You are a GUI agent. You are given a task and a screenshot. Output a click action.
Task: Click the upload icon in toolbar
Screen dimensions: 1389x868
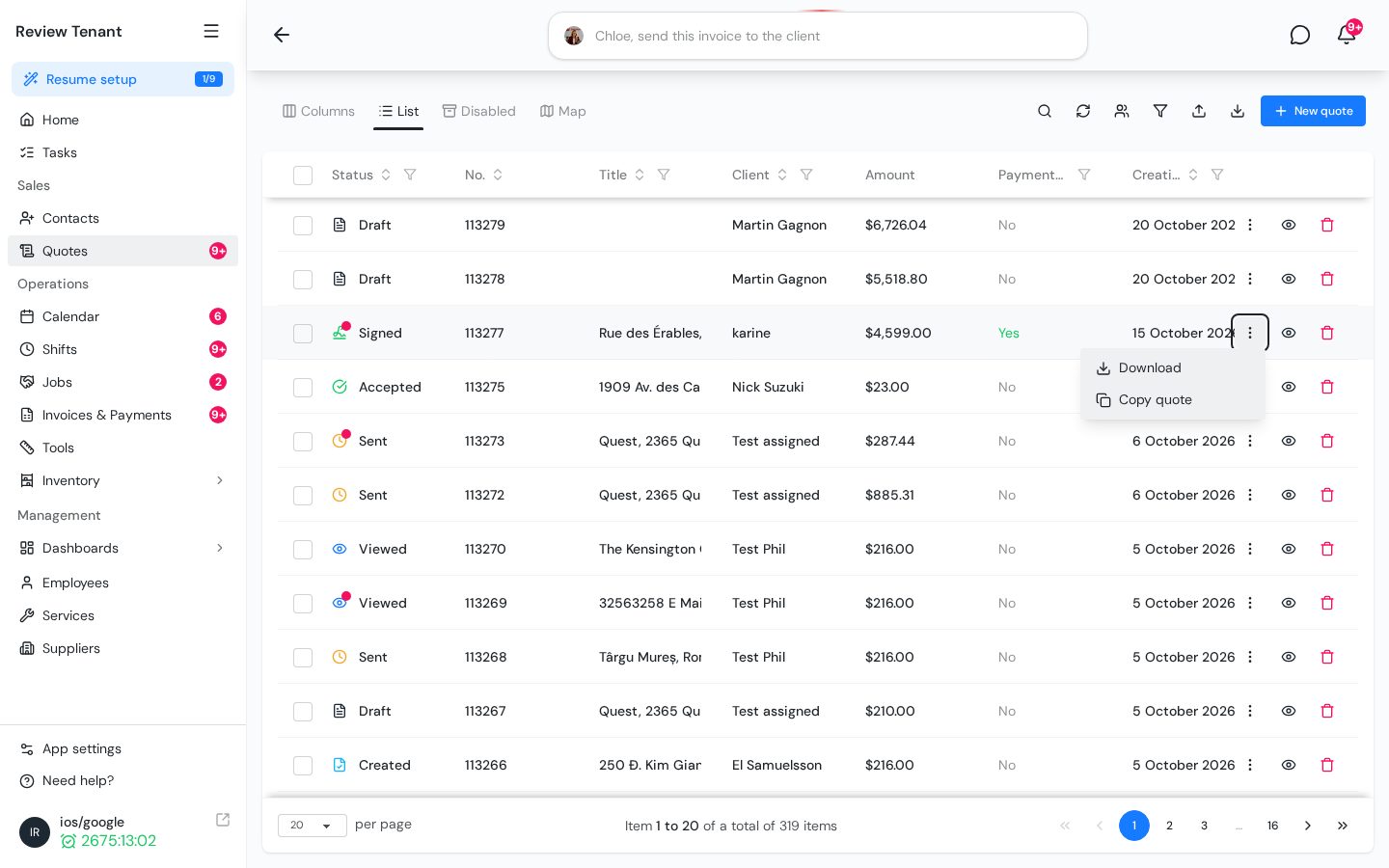(x=1199, y=111)
